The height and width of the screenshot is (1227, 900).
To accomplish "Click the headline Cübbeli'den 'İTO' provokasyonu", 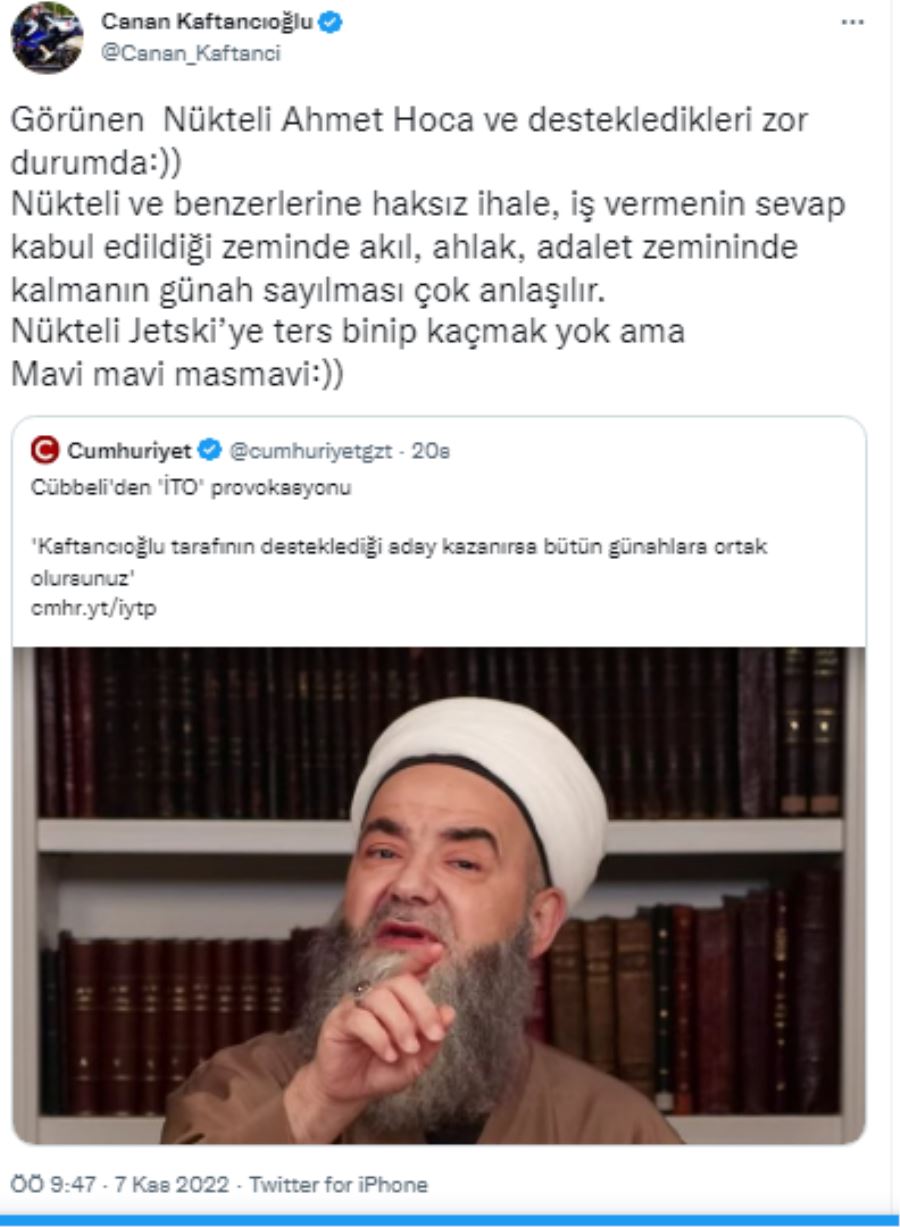I will click(x=191, y=489).
